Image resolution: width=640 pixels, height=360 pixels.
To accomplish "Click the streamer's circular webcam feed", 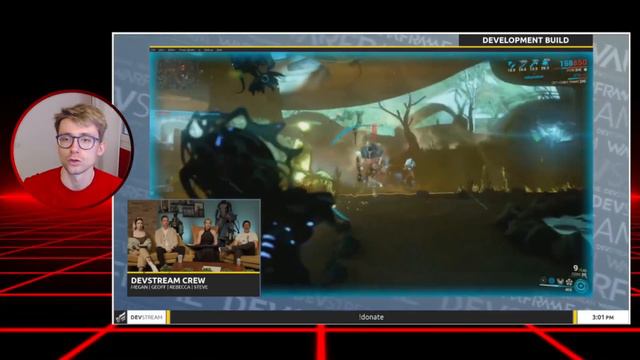I will tap(71, 149).
